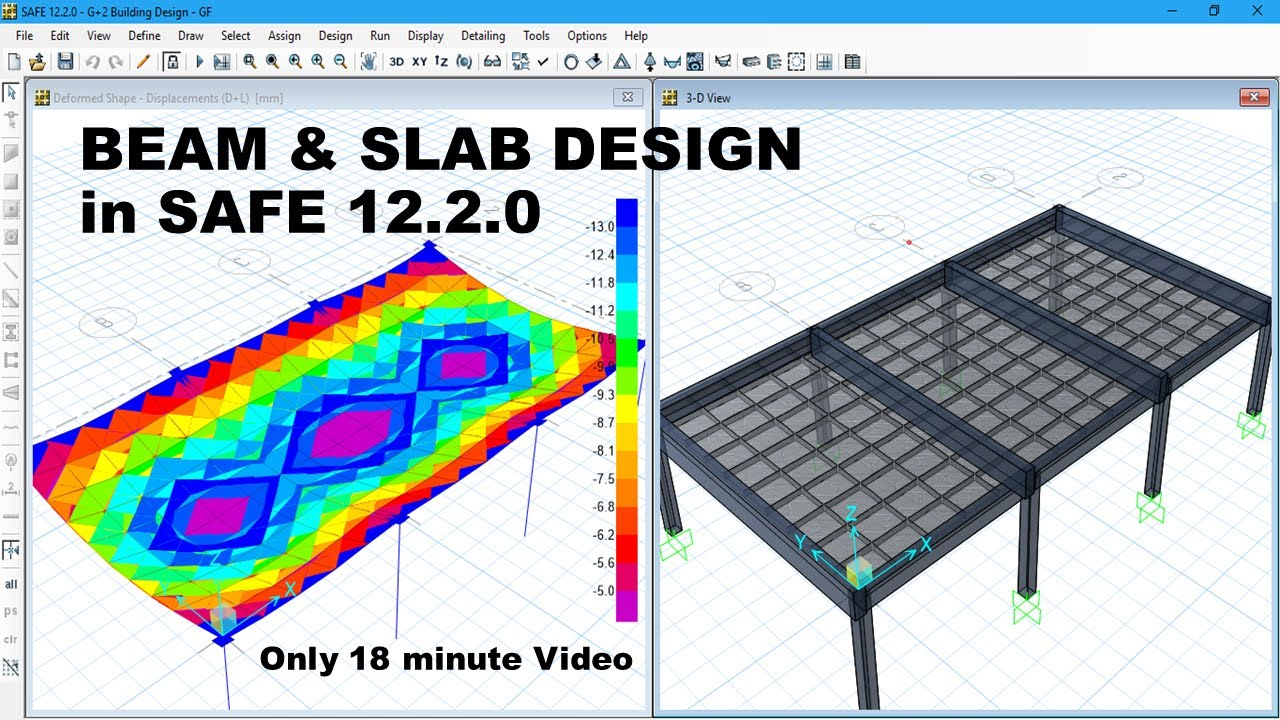Open the Define menu

pyautogui.click(x=144, y=35)
